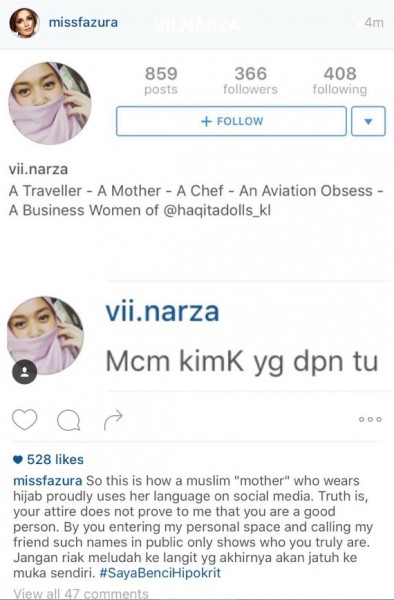Open the three-dot more options menu
Viewport: 394px width, 600px height.
coord(370,419)
